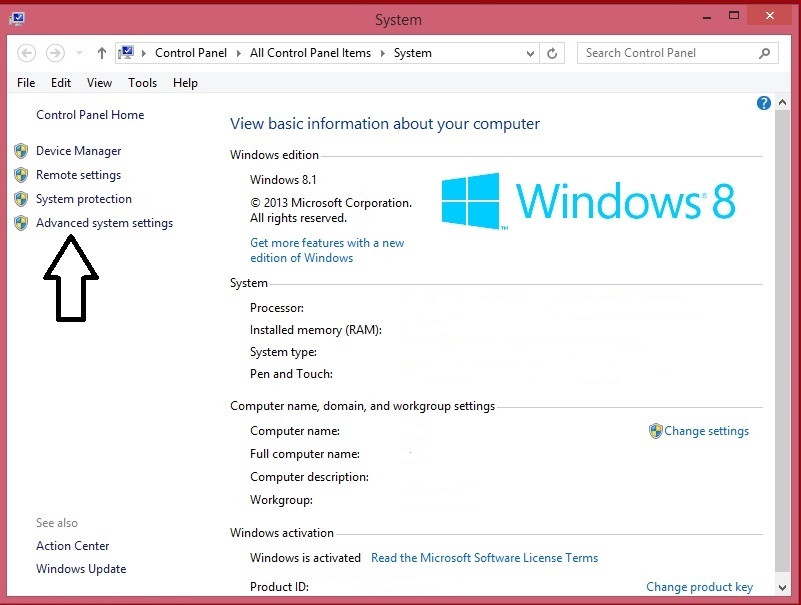The height and width of the screenshot is (605, 801).
Task: Click the 'Full computer name:' label
Action: click(305, 454)
